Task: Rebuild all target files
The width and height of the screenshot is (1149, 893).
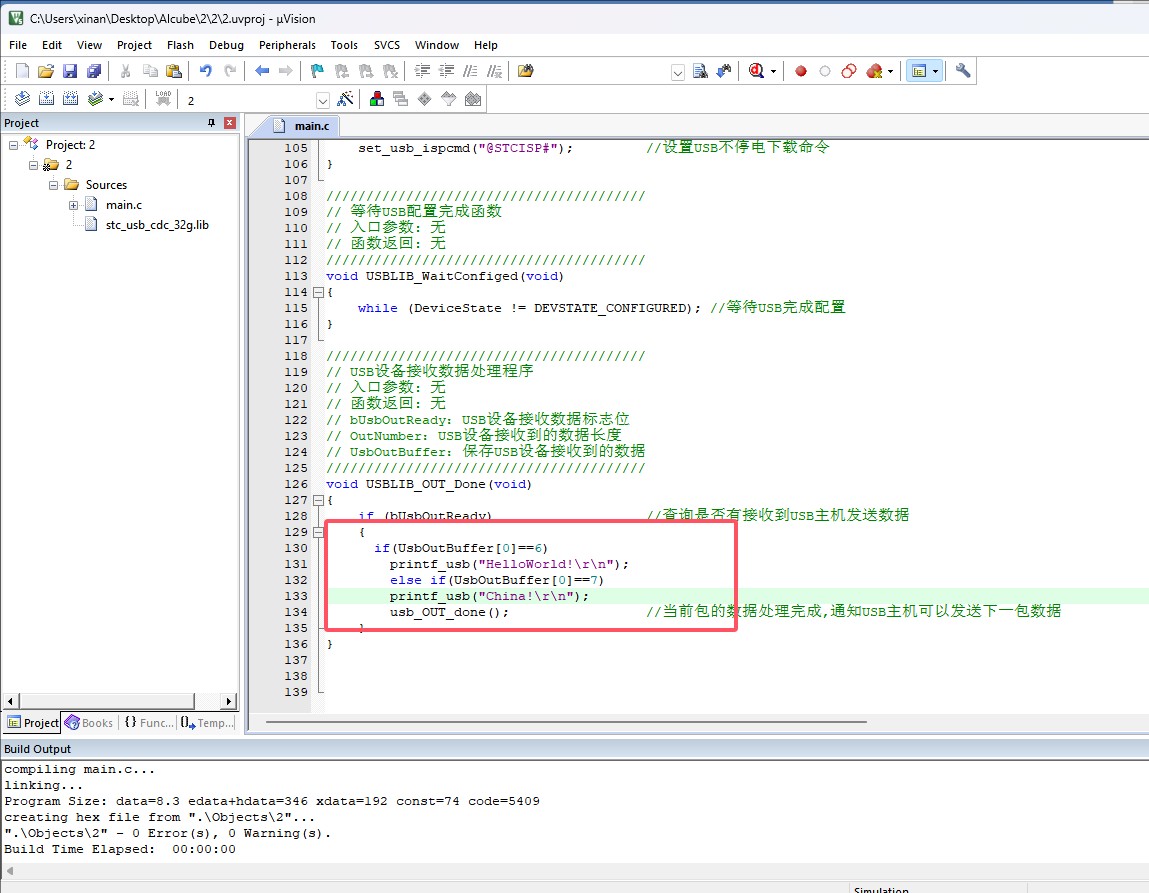Action: point(70,99)
